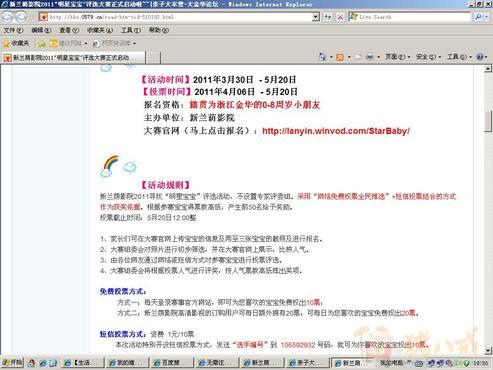Click the empty New Tab button
This screenshot has width=493, height=370.
click(153, 57)
